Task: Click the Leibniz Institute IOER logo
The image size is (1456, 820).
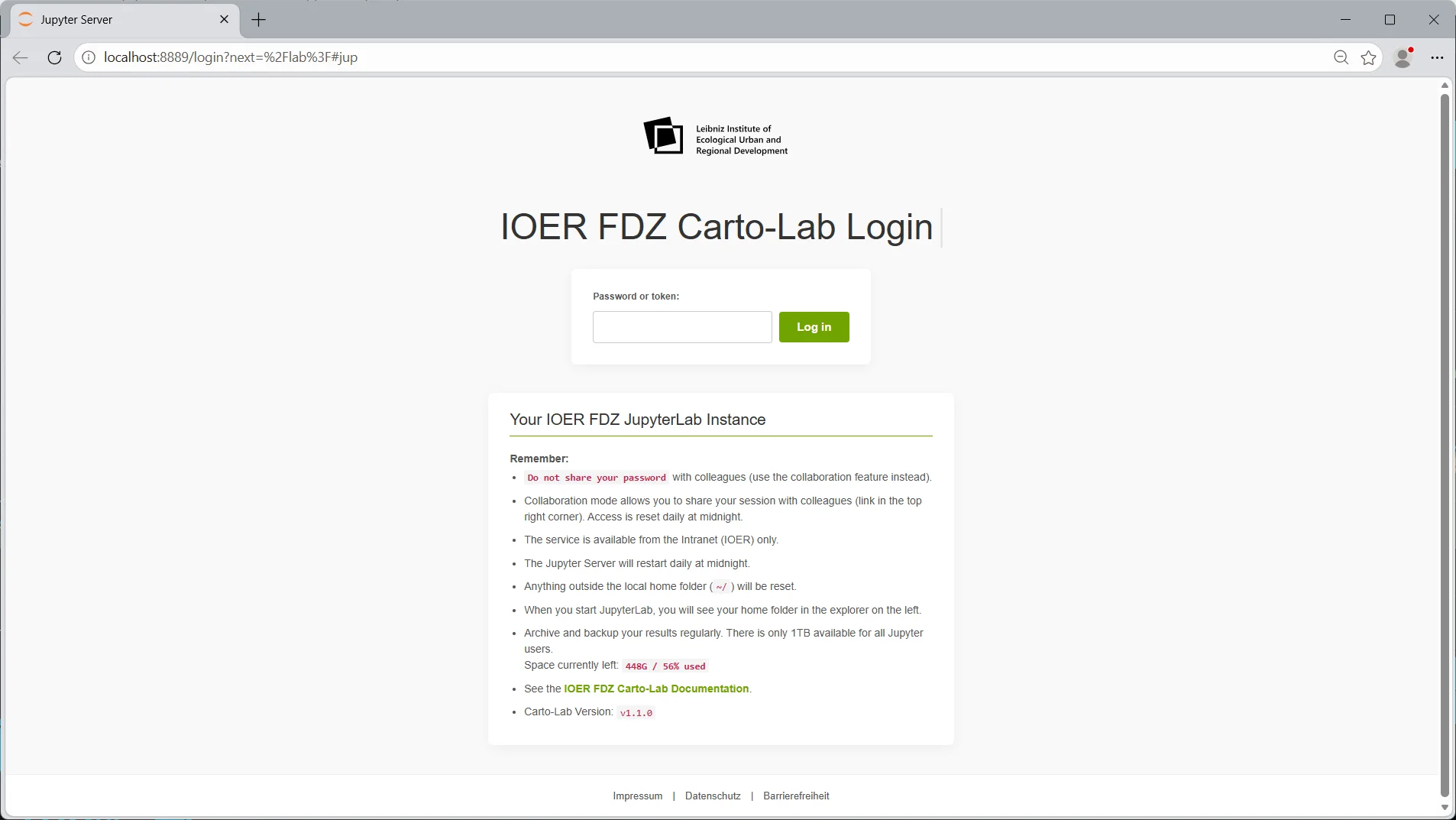Action: pyautogui.click(x=716, y=137)
